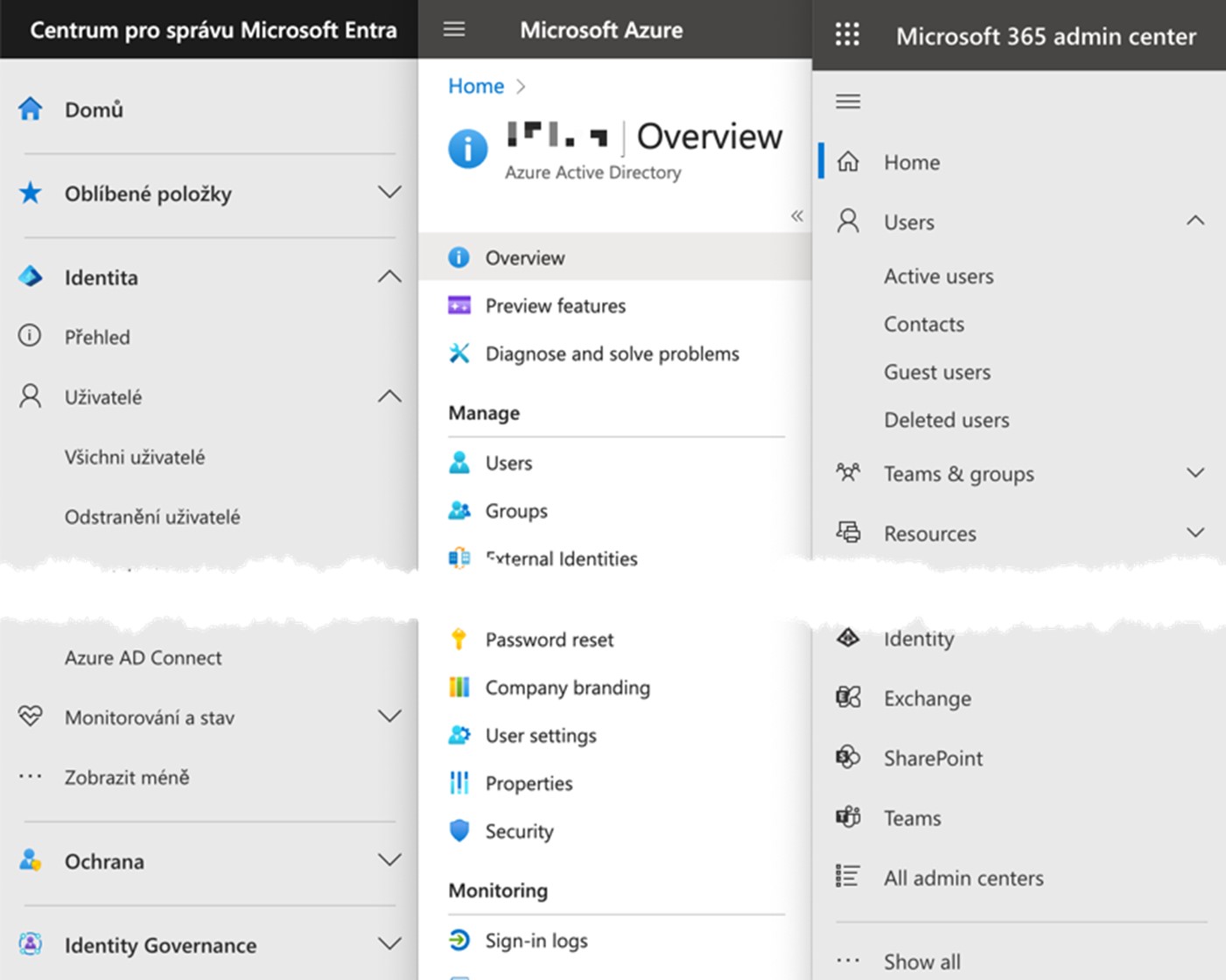This screenshot has width=1226, height=980.
Task: Click the Identity Governance icon
Action: [x=31, y=944]
